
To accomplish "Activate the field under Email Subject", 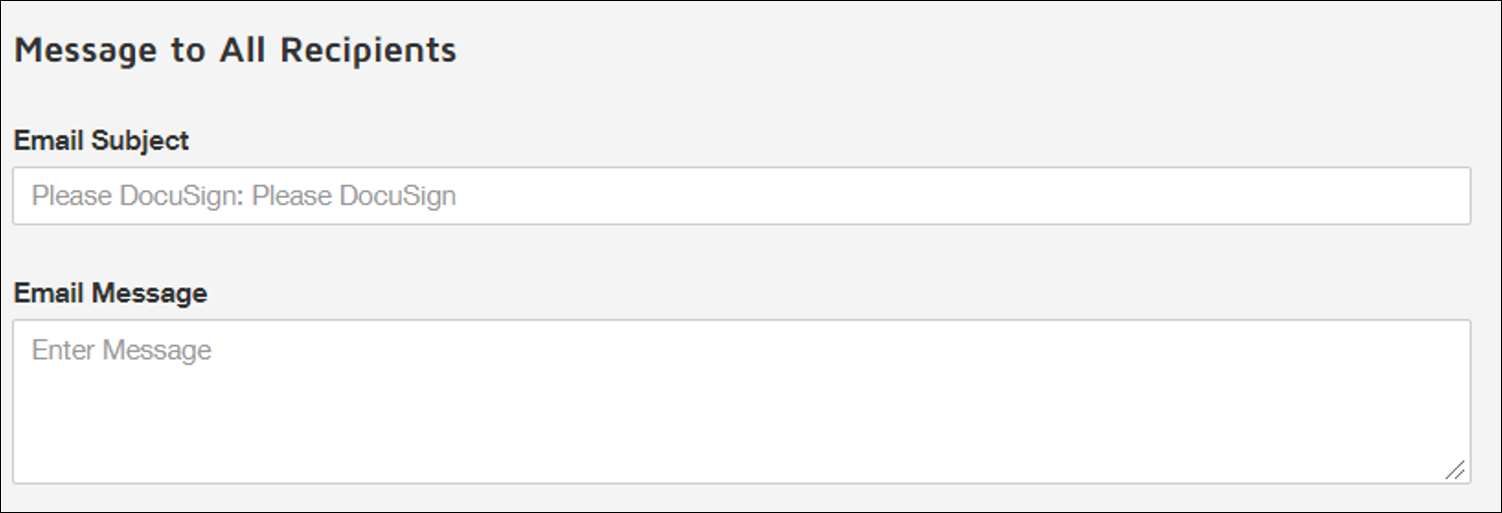I will (x=741, y=196).
